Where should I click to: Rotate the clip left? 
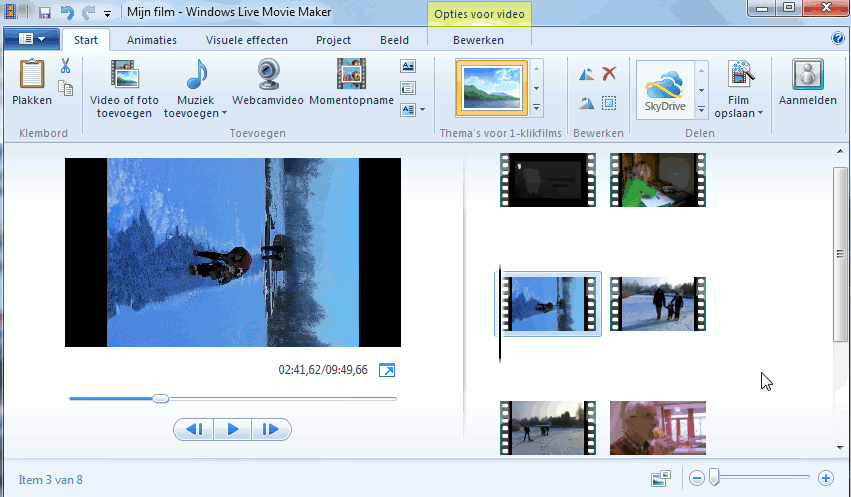click(587, 74)
